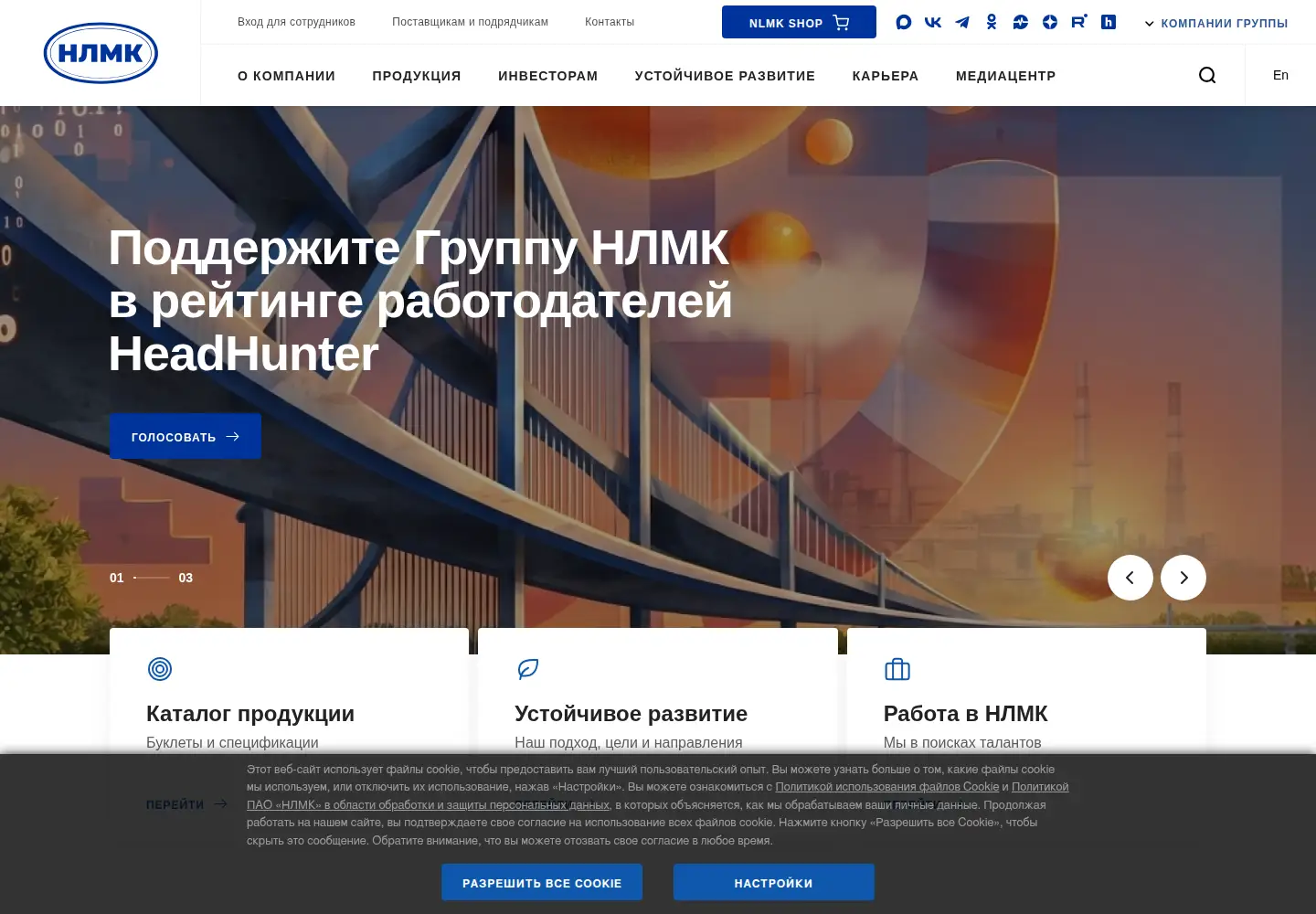Image resolution: width=1316 pixels, height=914 pixels.
Task: Open the Инвесторам menu
Action: coord(548,76)
